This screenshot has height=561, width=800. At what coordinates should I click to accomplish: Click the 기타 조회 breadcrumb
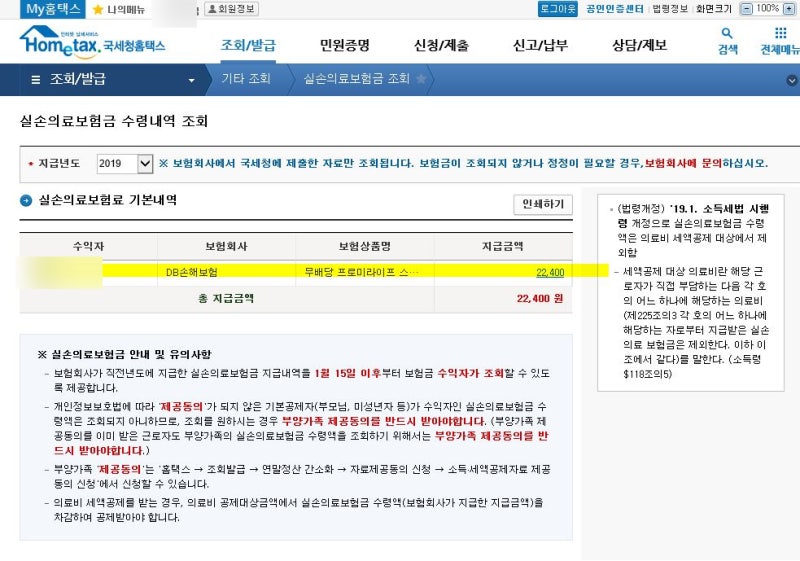pos(246,79)
